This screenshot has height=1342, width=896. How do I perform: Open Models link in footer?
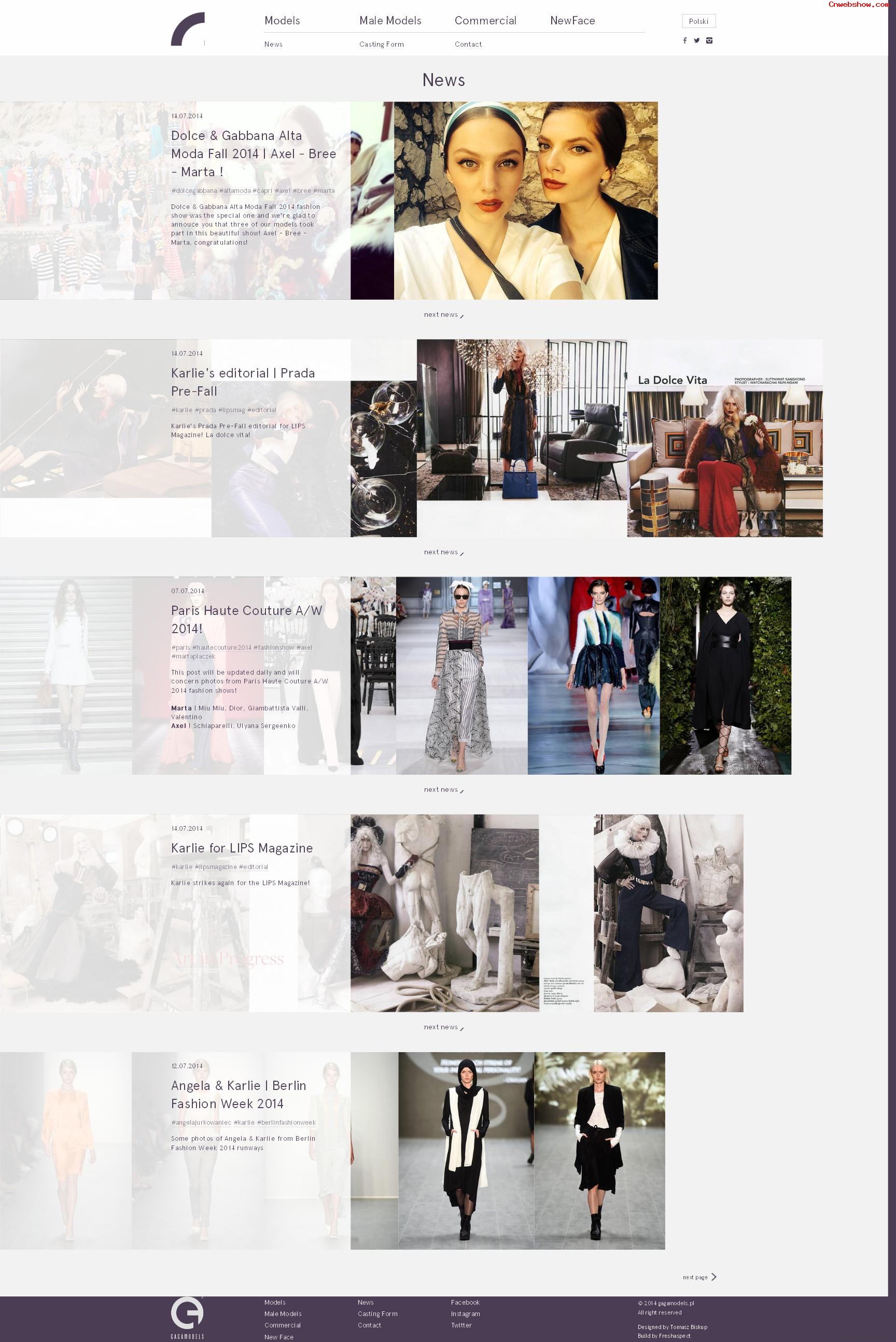pos(275,1303)
